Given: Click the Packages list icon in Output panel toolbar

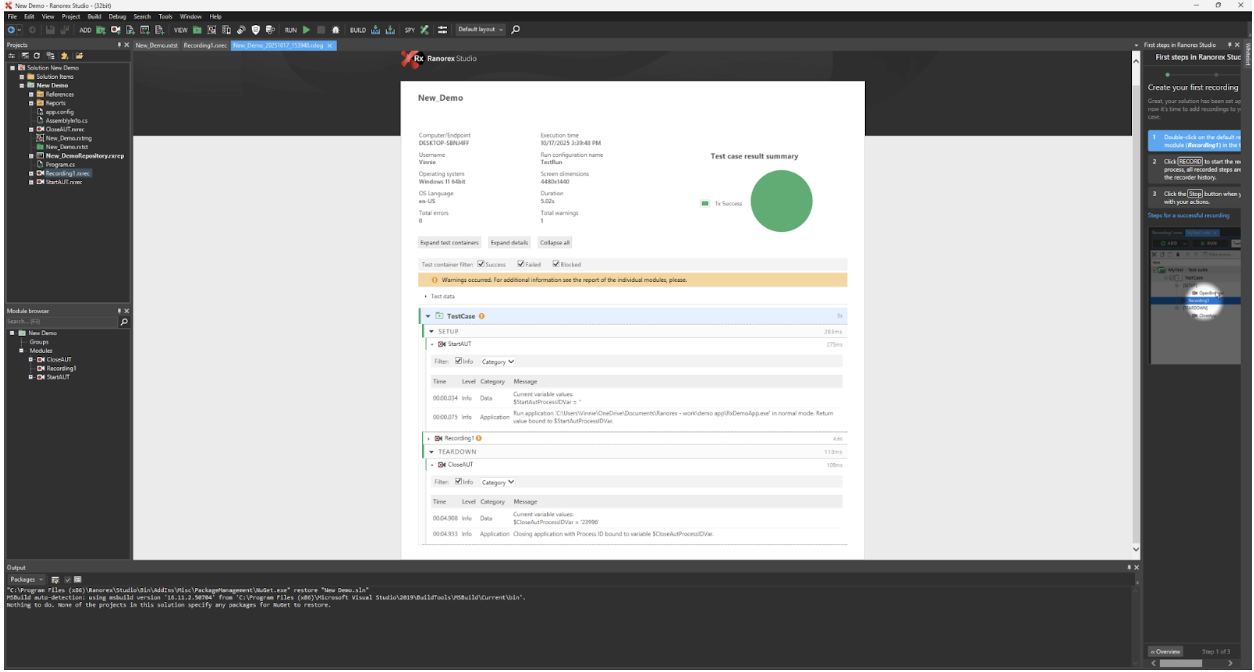Looking at the screenshot, I should tap(77, 580).
